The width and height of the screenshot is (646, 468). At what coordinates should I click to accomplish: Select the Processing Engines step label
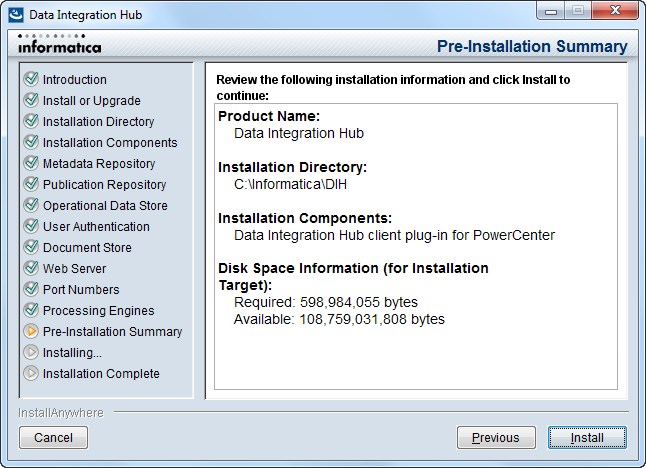98,311
